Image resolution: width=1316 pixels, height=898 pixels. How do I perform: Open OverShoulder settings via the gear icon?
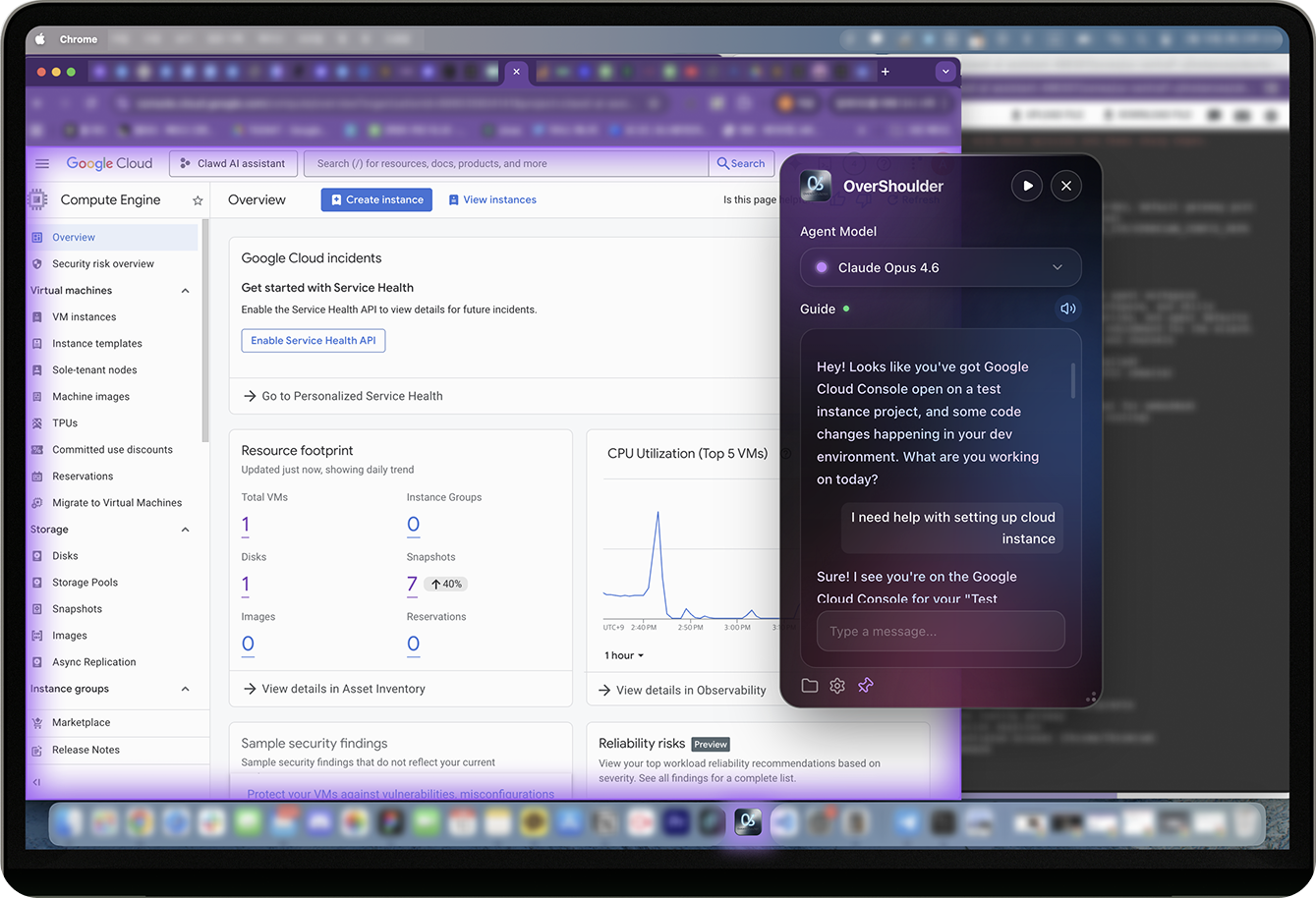tap(837, 685)
